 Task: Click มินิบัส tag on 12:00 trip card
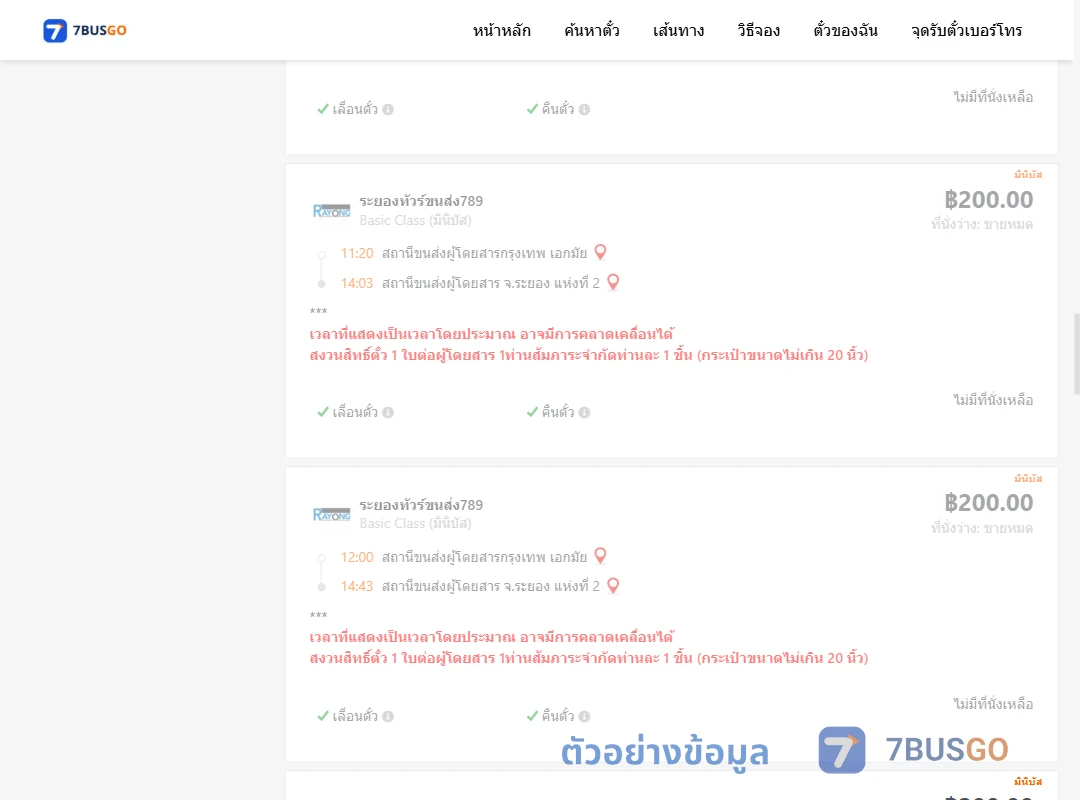click(x=1028, y=478)
